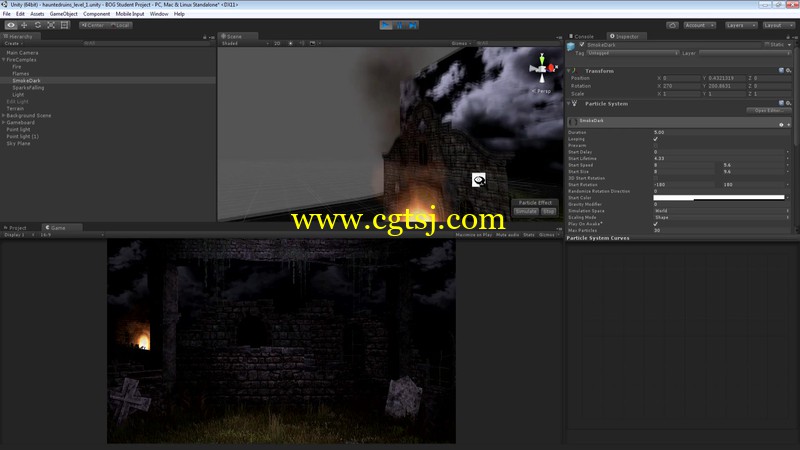Toggle SmokeDark active checkbox
Image resolution: width=800 pixels, height=450 pixels.
tap(582, 44)
